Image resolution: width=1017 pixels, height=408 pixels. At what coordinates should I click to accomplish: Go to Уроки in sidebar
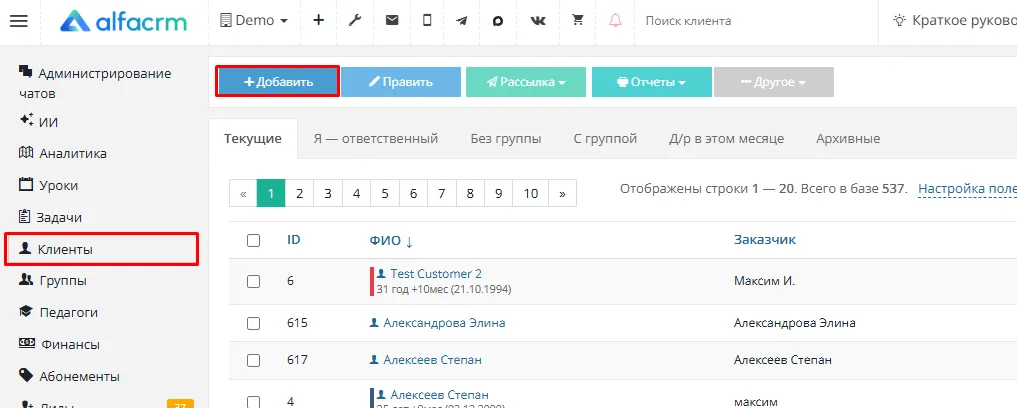pos(49,186)
